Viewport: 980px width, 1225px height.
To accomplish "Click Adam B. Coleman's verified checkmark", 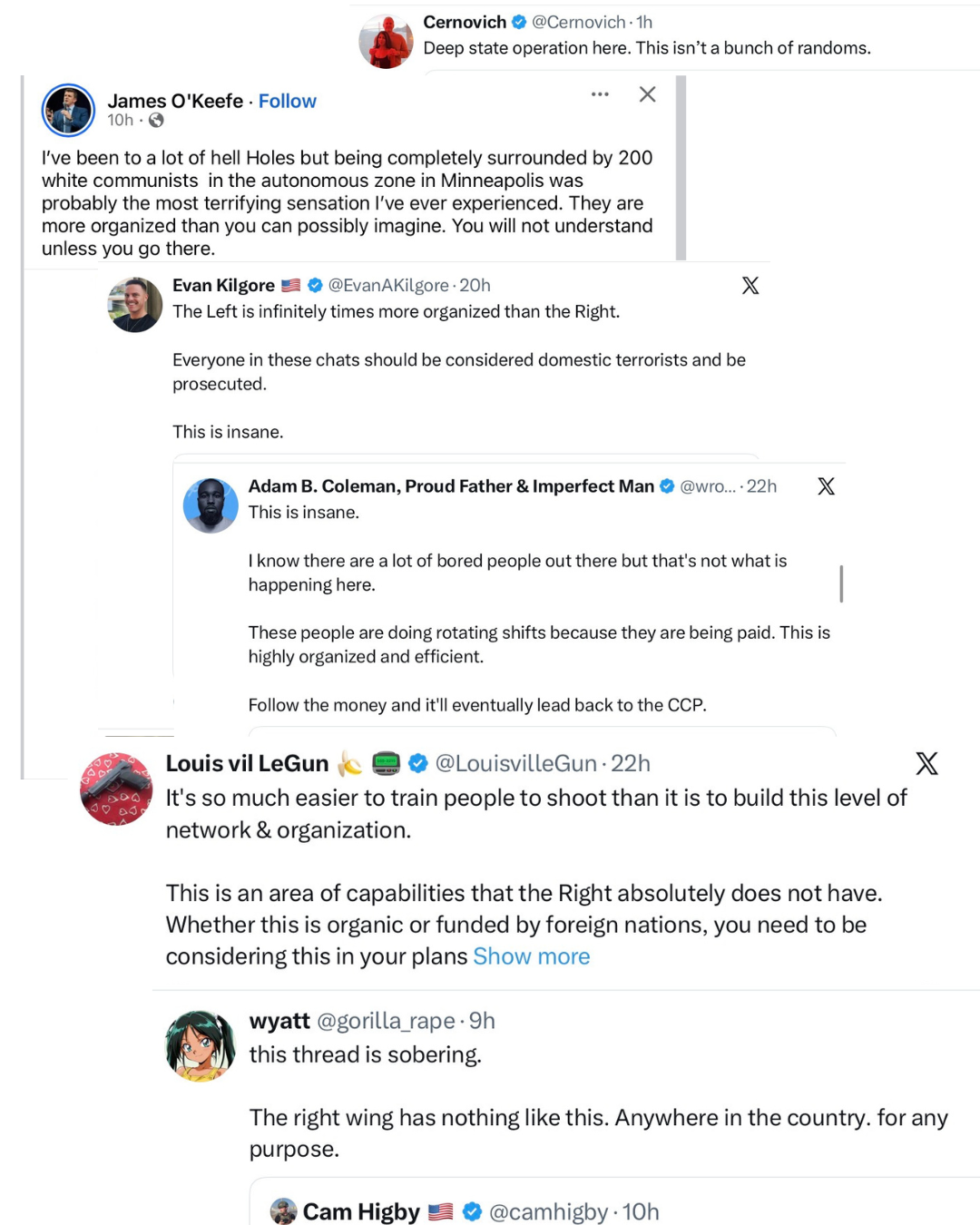I will [x=667, y=486].
